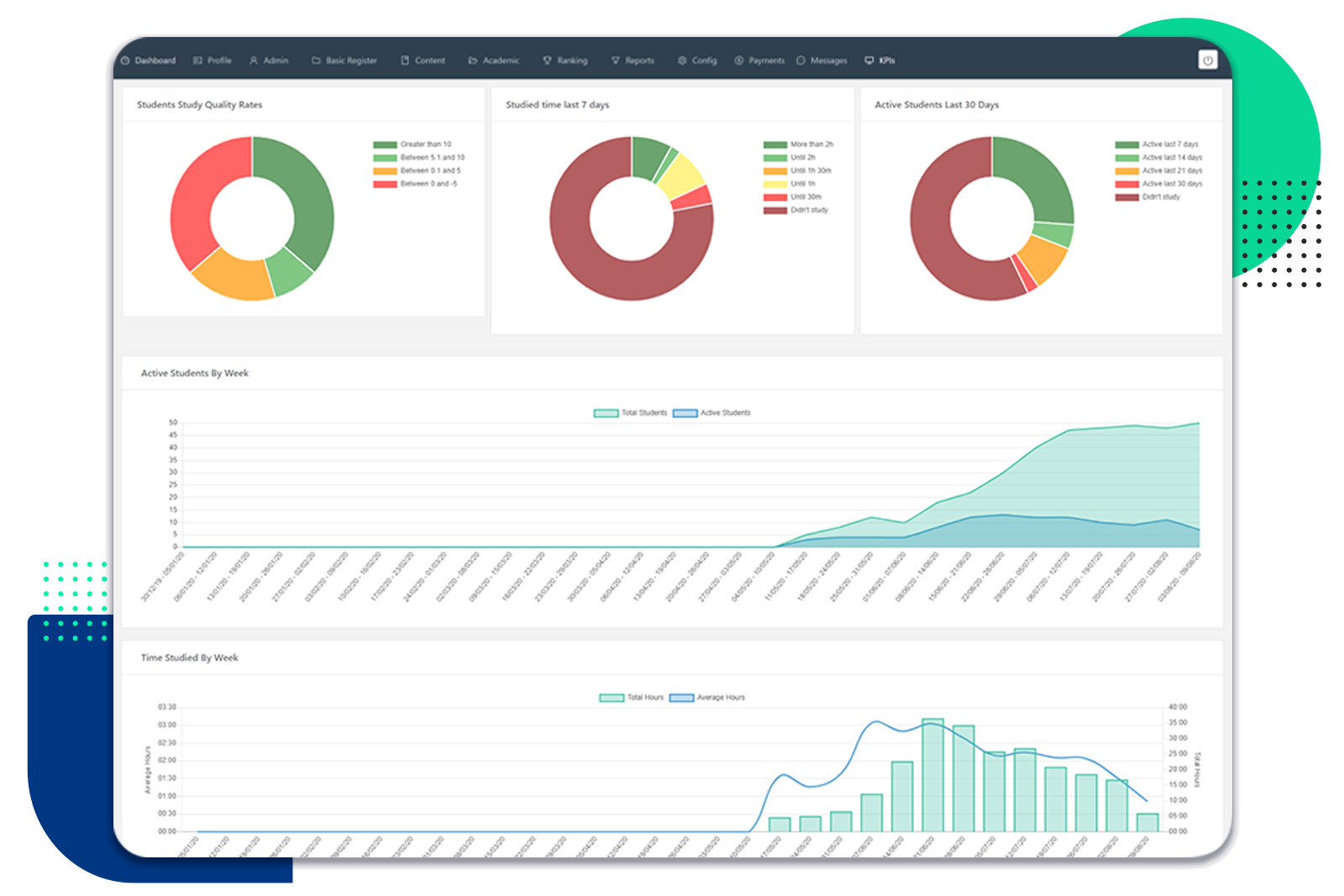Open the KPIs monitor icon
1344x896 pixels.
point(868,60)
